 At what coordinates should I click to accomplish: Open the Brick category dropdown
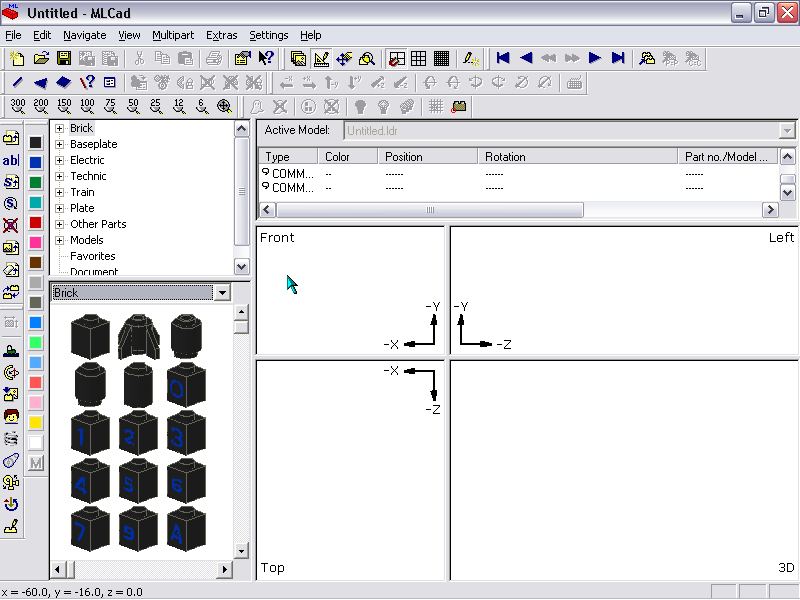point(222,293)
